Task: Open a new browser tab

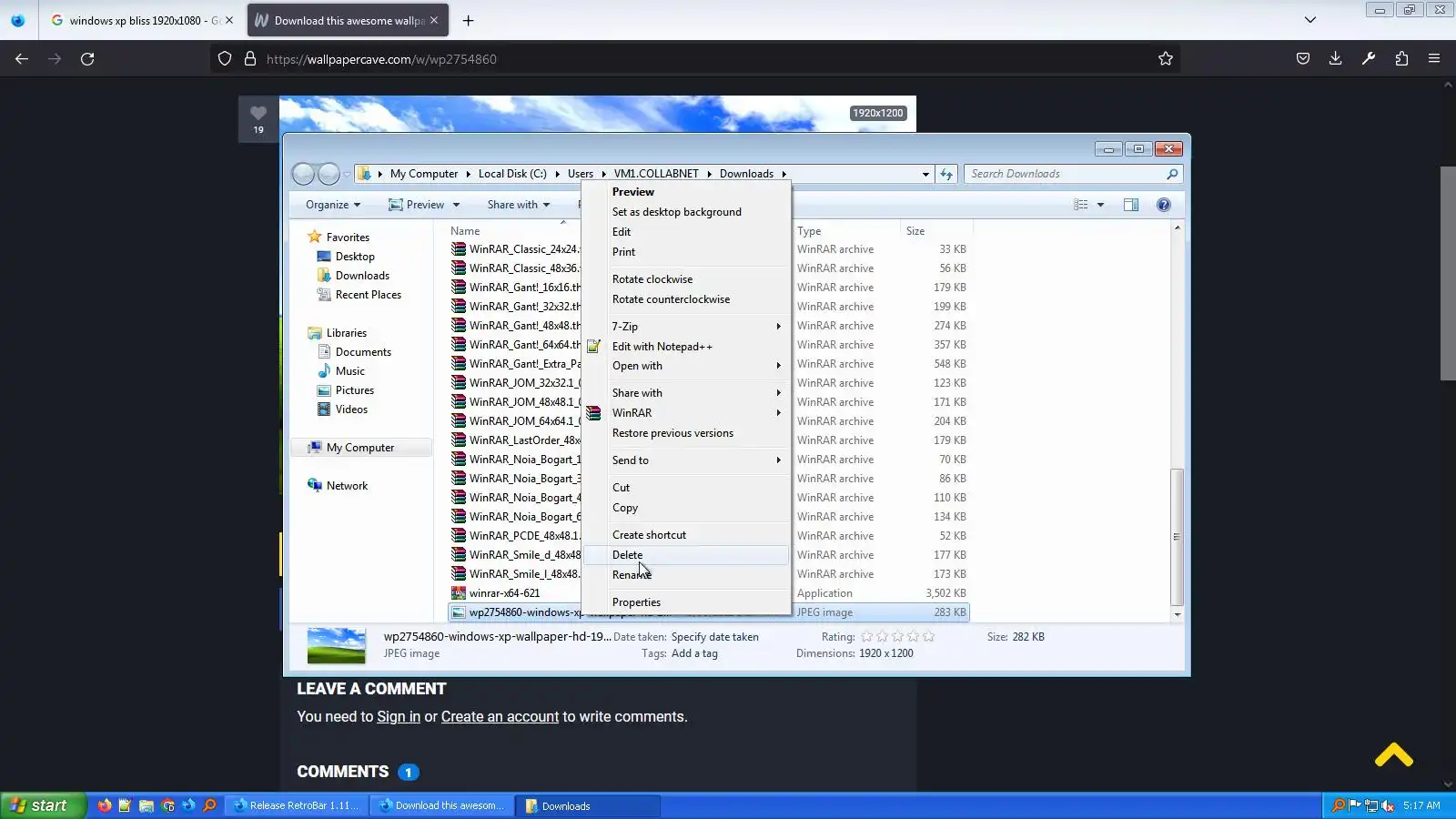Action: [468, 20]
